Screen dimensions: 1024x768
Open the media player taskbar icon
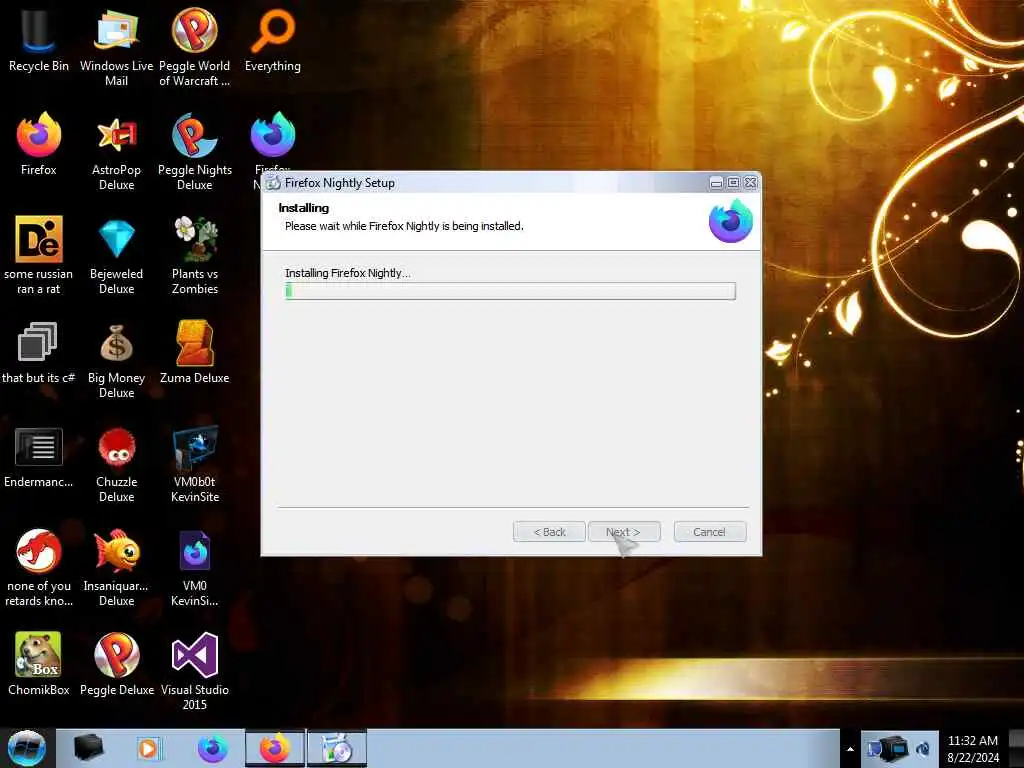tap(149, 748)
